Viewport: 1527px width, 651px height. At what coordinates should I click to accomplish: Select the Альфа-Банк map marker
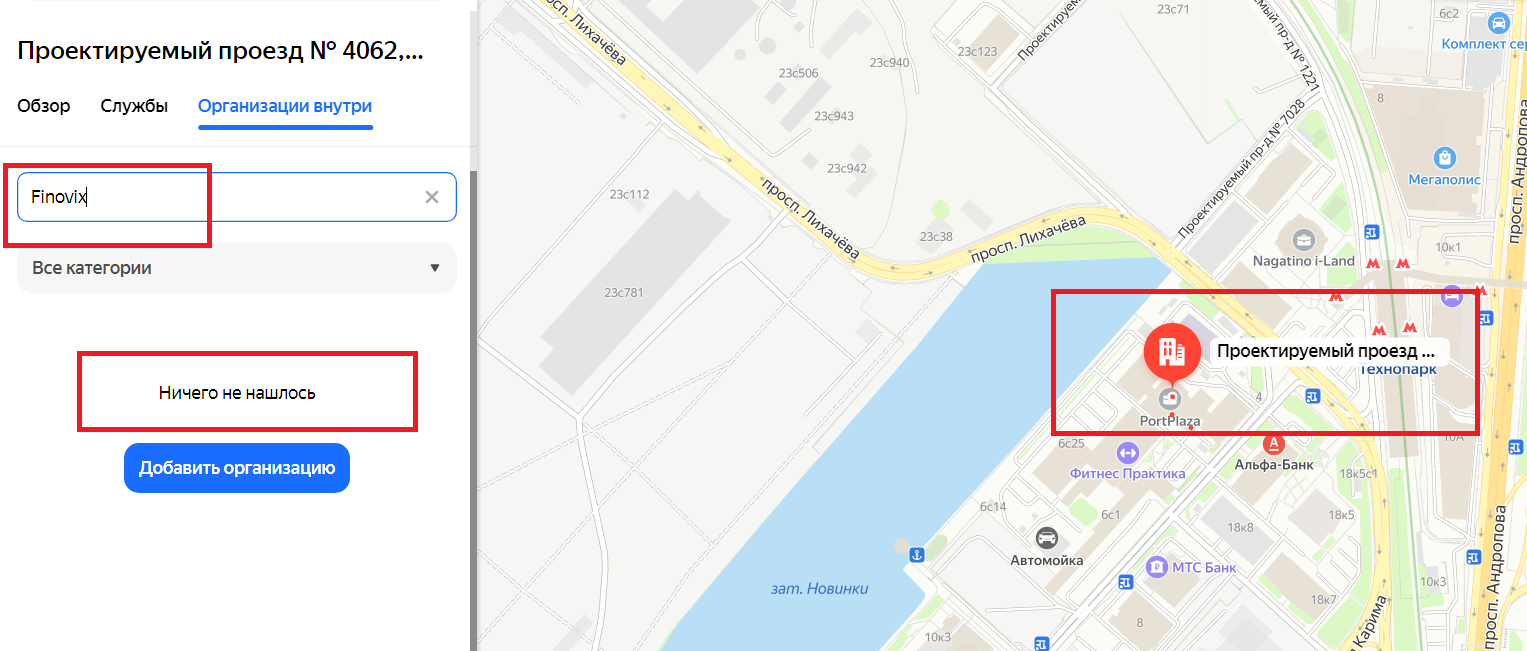[x=1274, y=442]
